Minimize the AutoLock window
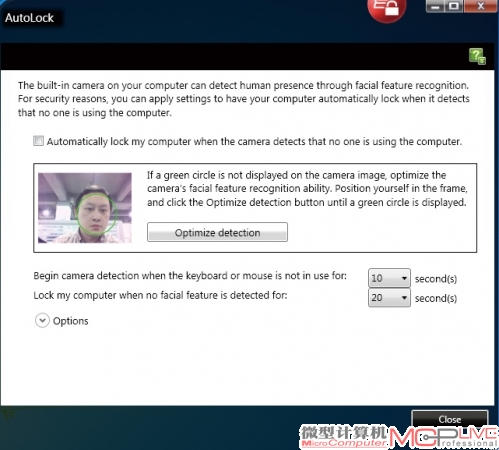This screenshot has height=450, width=499. click(x=435, y=6)
